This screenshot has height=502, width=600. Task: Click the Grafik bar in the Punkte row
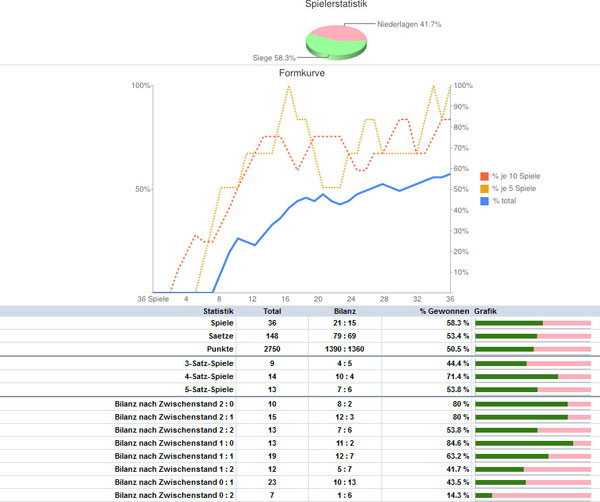(x=533, y=349)
